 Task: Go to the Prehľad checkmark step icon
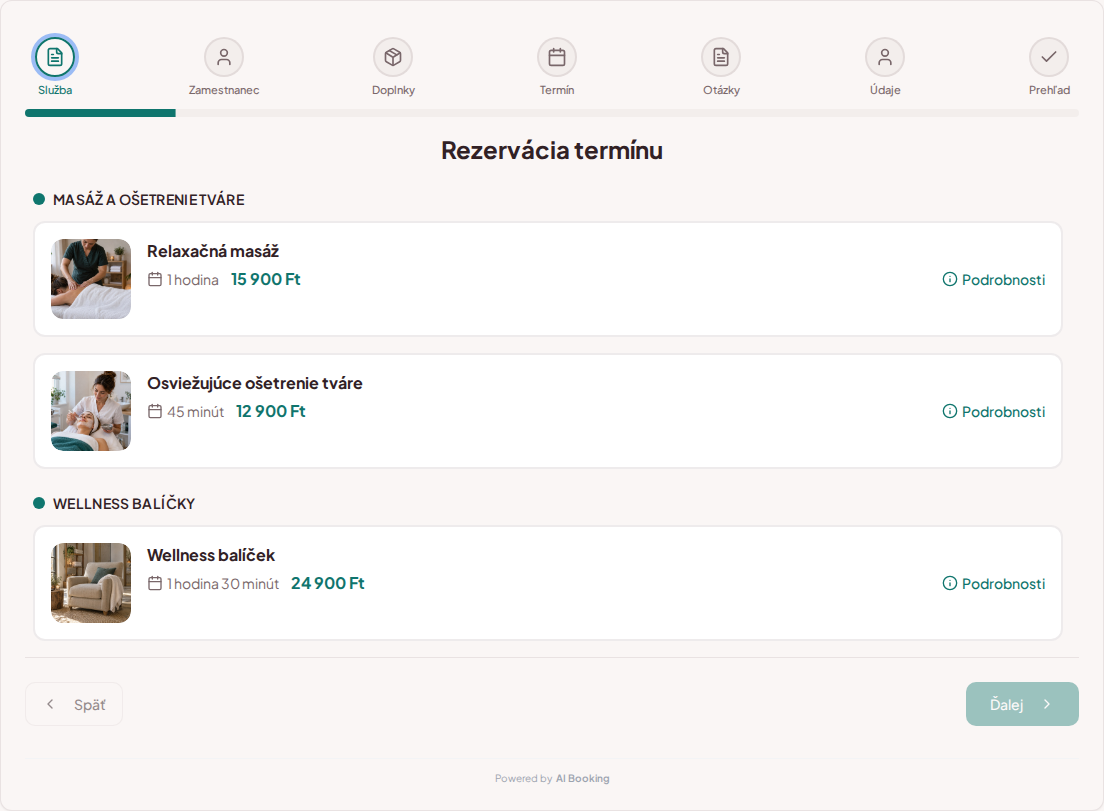point(1049,57)
